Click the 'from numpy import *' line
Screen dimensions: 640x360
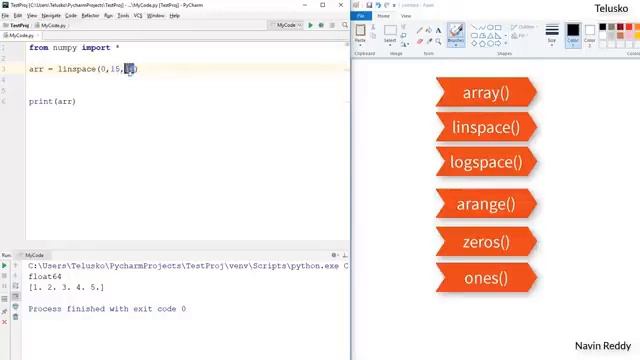point(74,48)
